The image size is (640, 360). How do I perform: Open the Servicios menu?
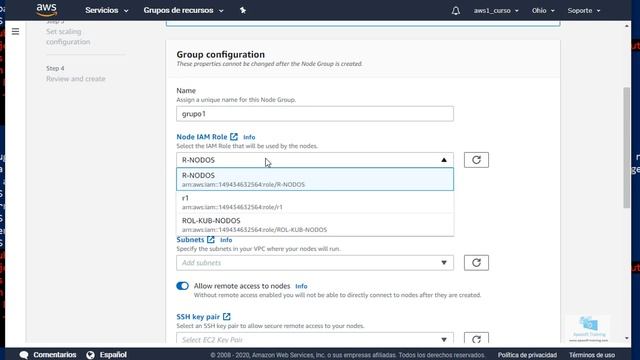click(x=107, y=10)
